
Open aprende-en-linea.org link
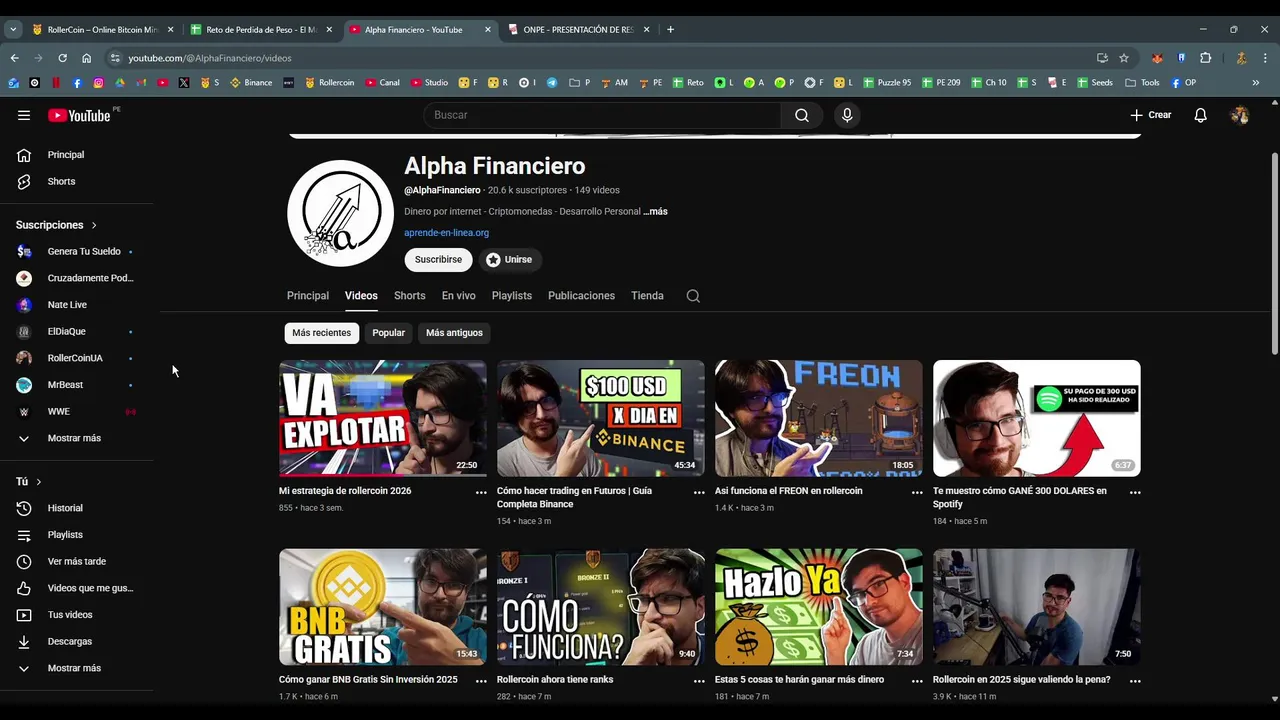click(x=446, y=233)
